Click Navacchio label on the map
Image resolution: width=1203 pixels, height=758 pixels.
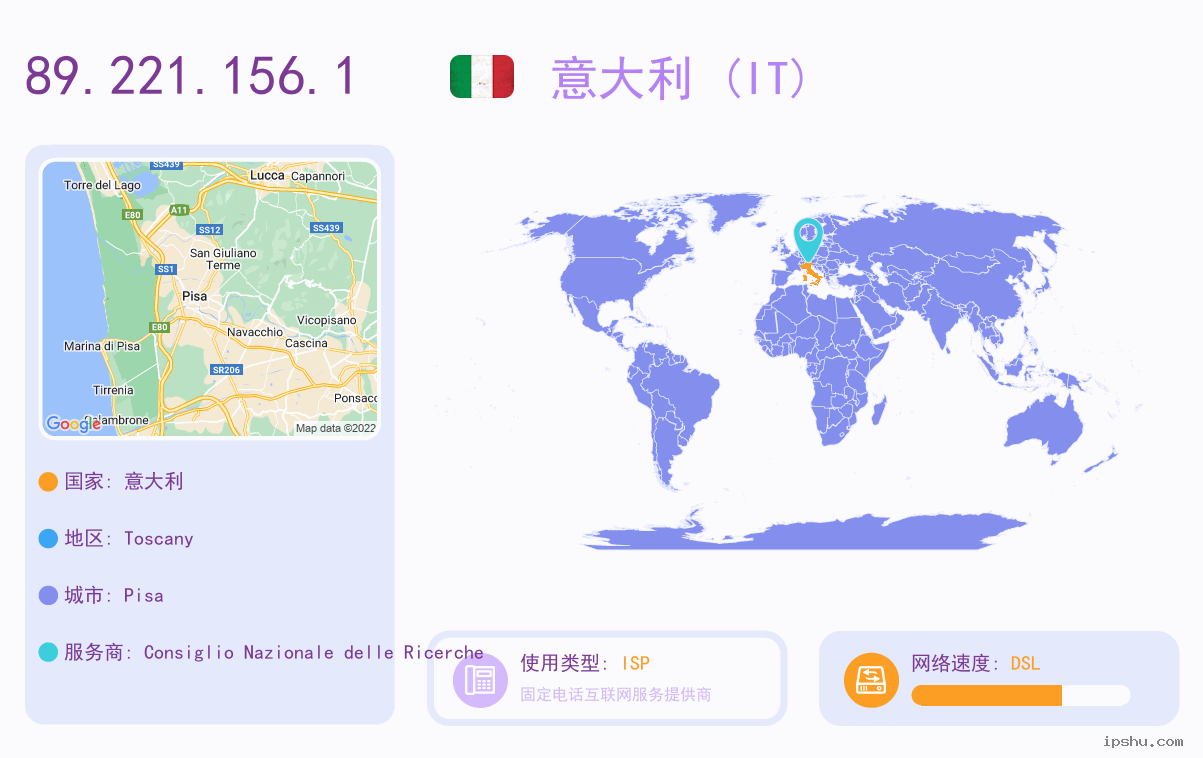pos(255,332)
